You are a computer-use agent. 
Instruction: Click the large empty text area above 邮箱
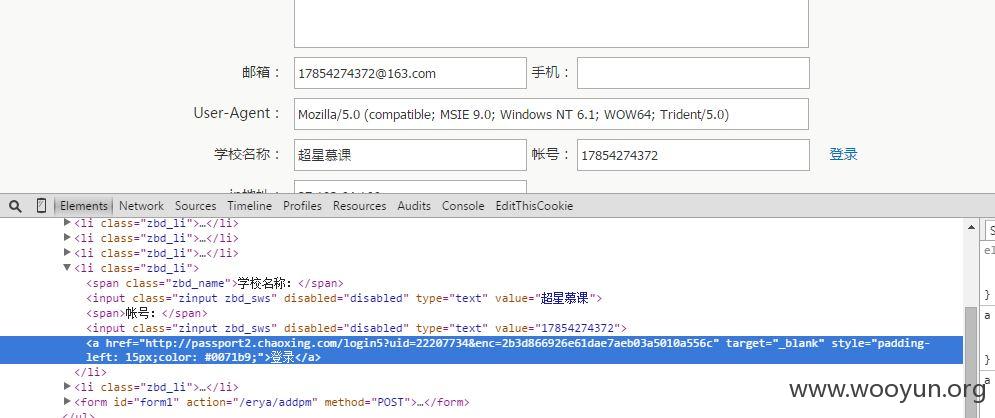coord(551,23)
